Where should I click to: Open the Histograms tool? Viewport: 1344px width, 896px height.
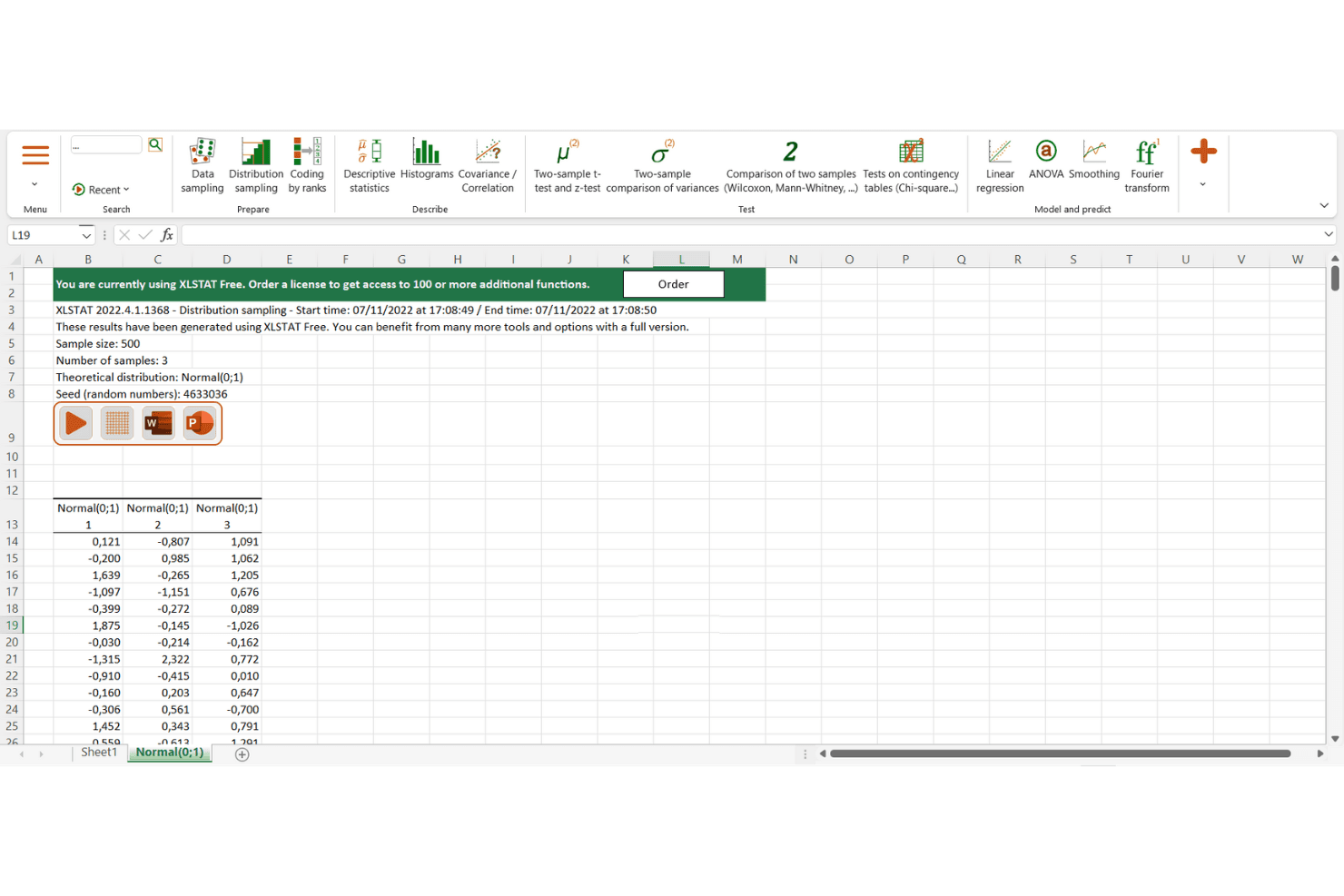pyautogui.click(x=427, y=160)
